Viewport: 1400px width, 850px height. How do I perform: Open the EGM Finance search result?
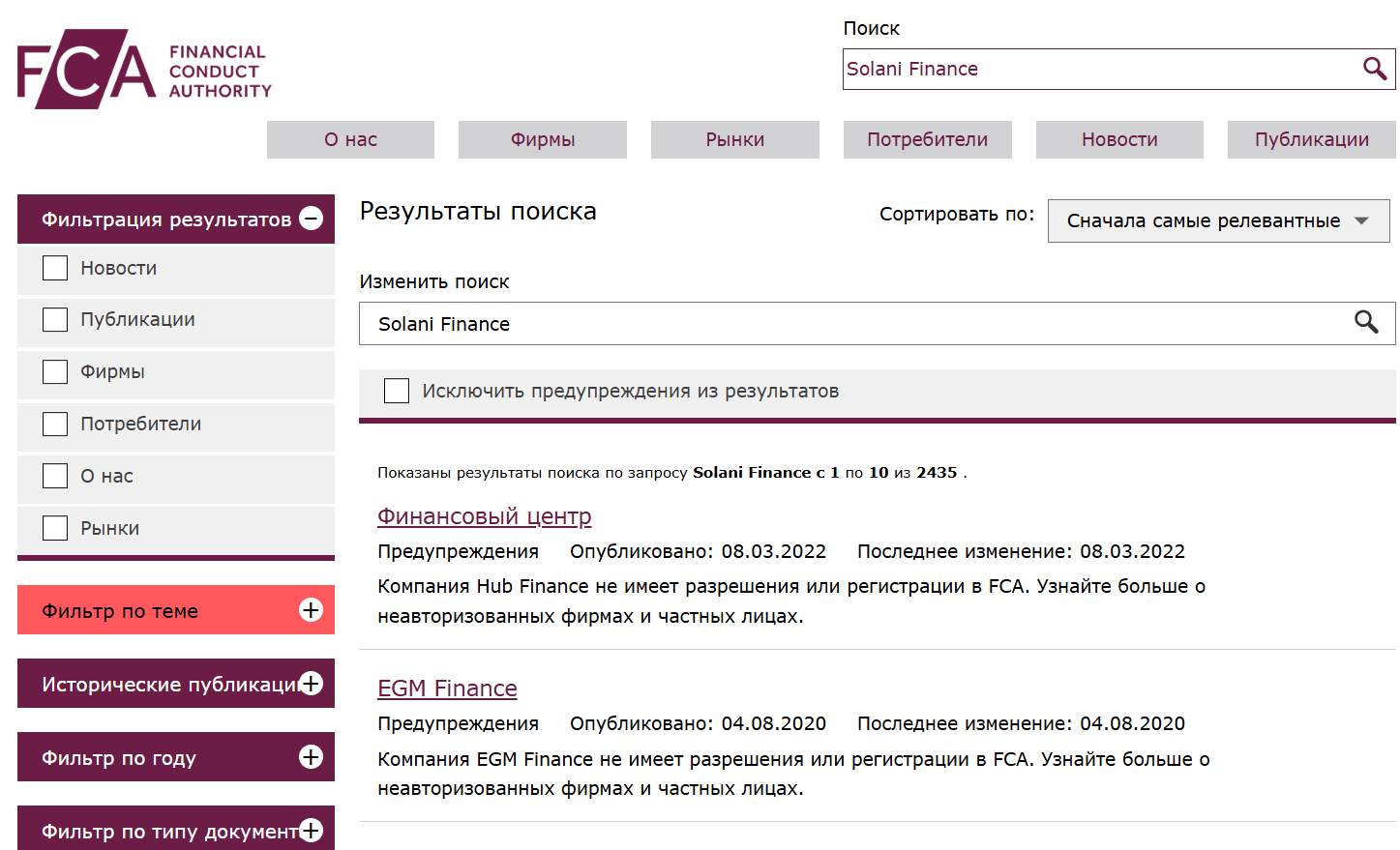(x=447, y=688)
